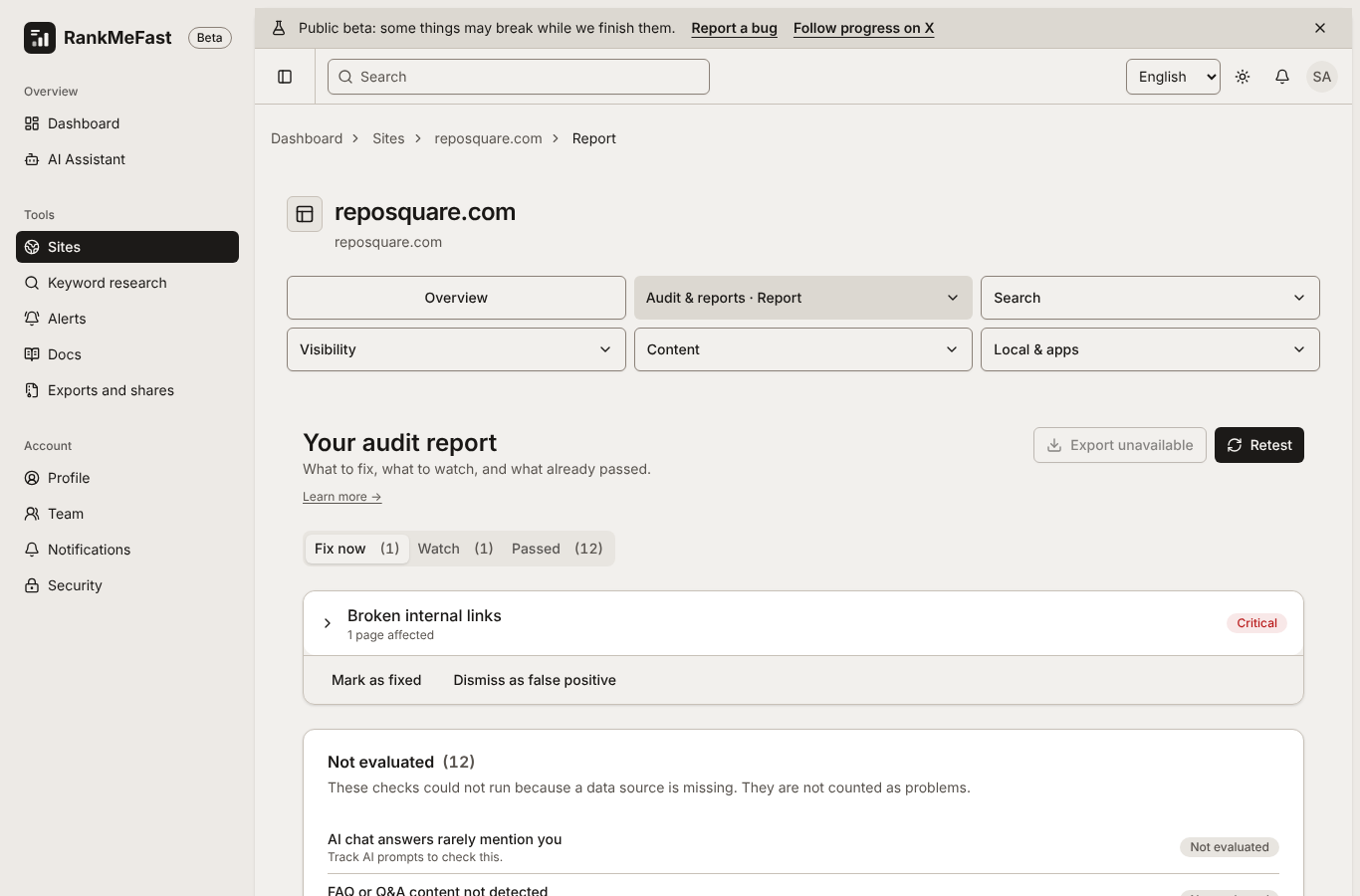This screenshot has width=1360, height=896.
Task: Click the Retest button
Action: tap(1259, 445)
